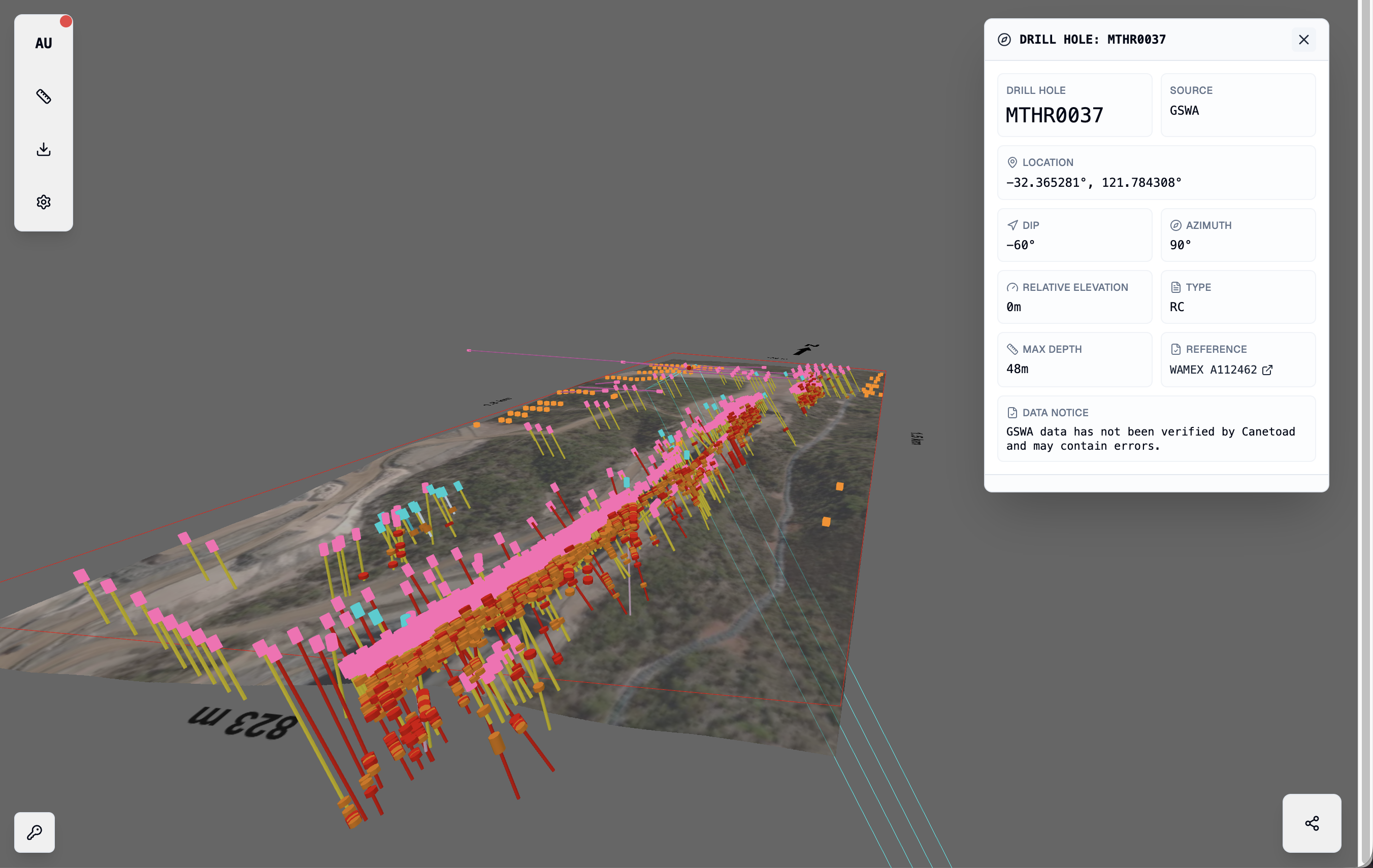Click the download icon in sidebar
This screenshot has width=1373, height=868.
[43, 149]
